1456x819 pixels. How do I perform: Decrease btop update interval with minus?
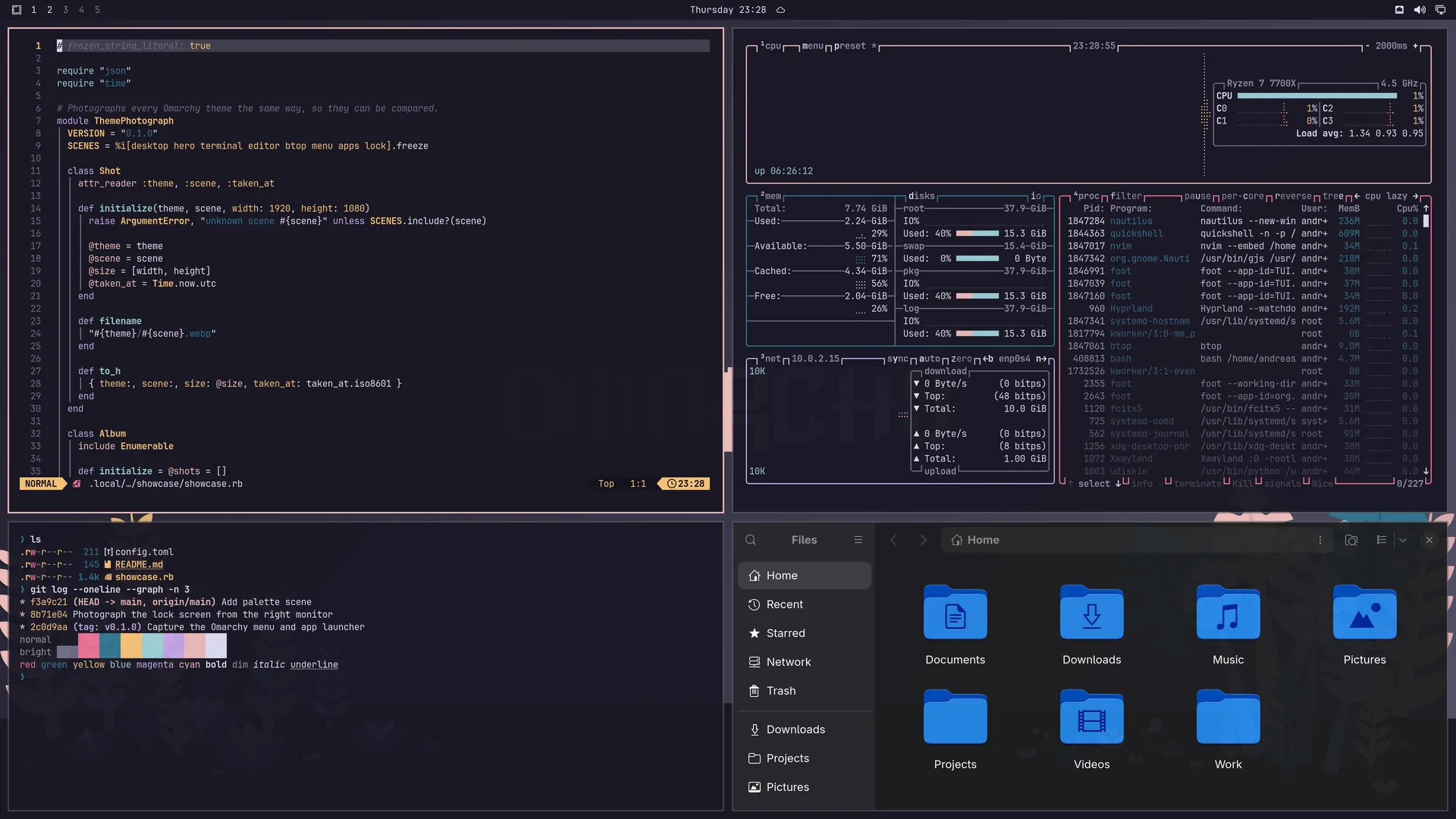[1367, 46]
